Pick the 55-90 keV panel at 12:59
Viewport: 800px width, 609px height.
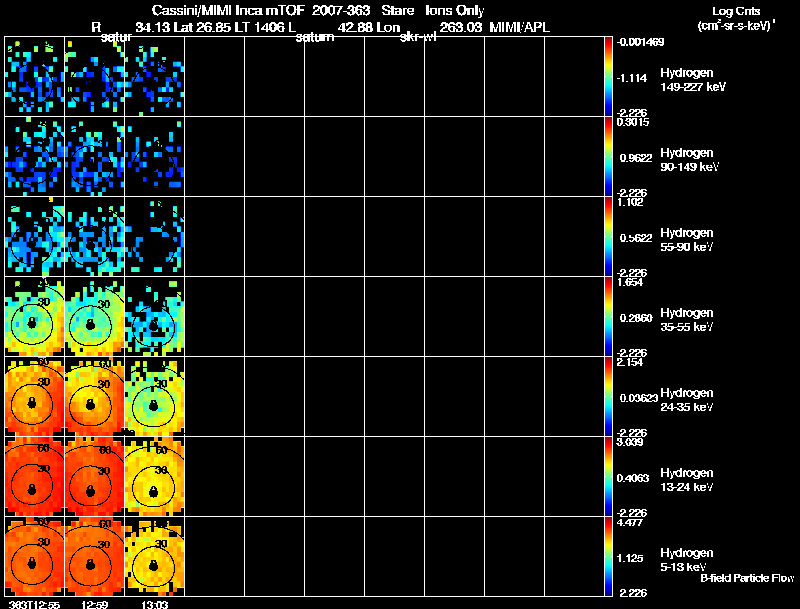coord(94,237)
